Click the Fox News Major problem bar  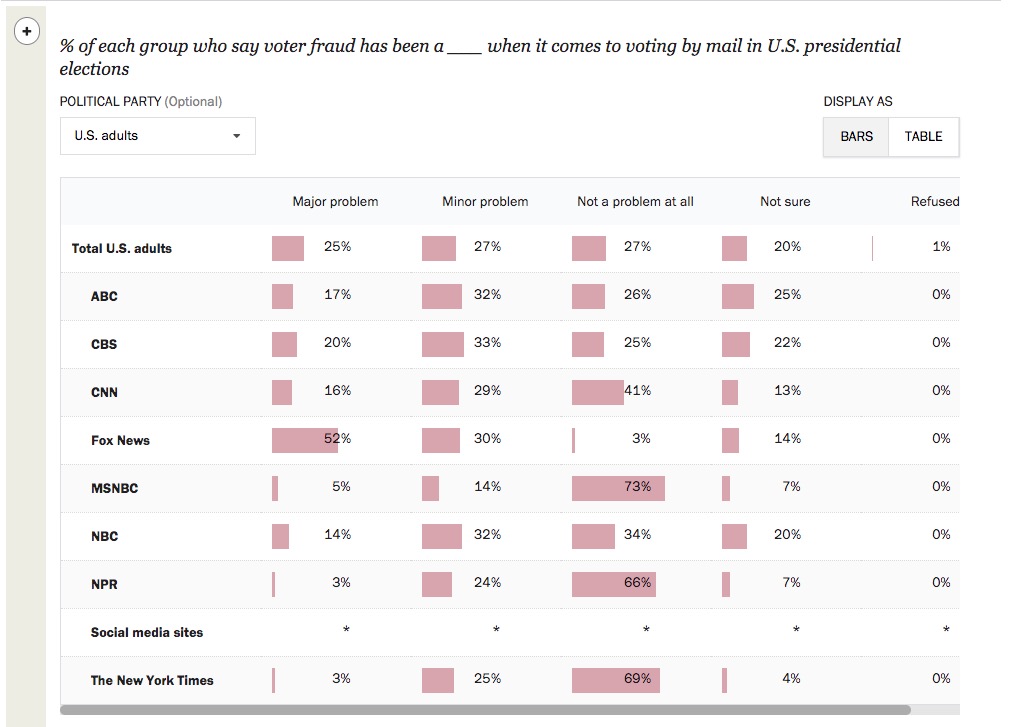304,440
